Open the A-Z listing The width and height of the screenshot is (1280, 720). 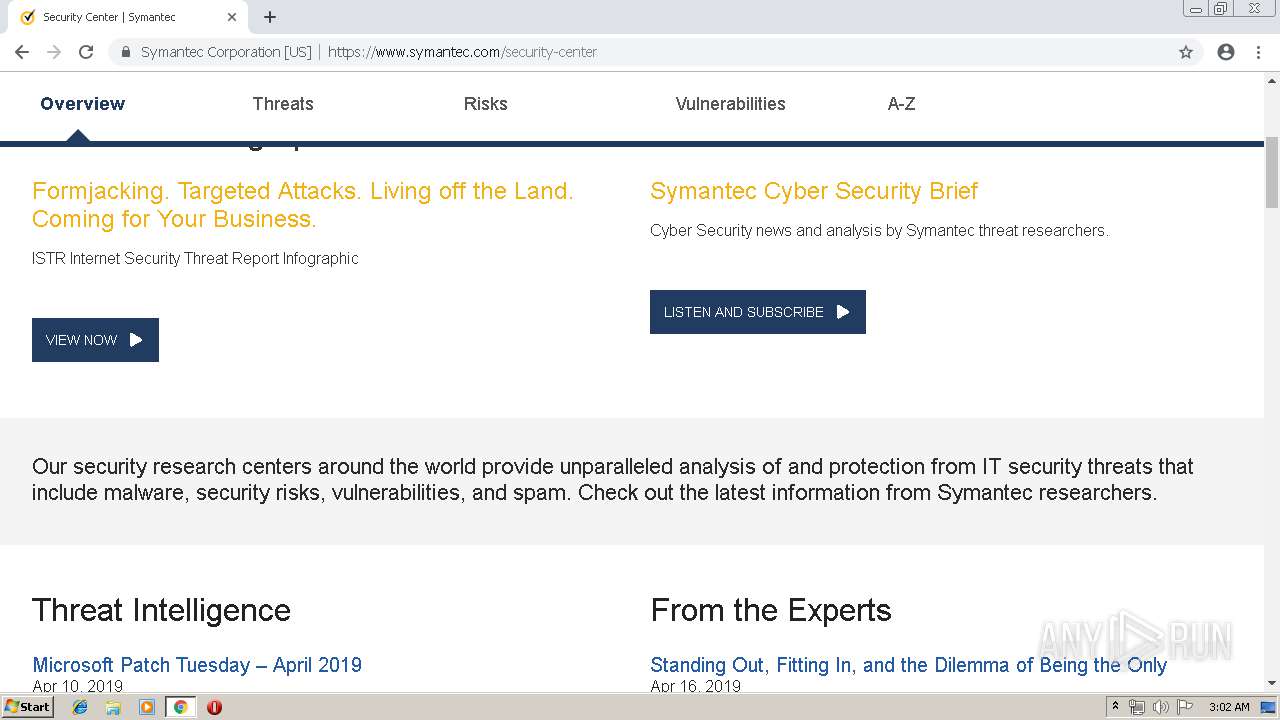pyautogui.click(x=902, y=104)
